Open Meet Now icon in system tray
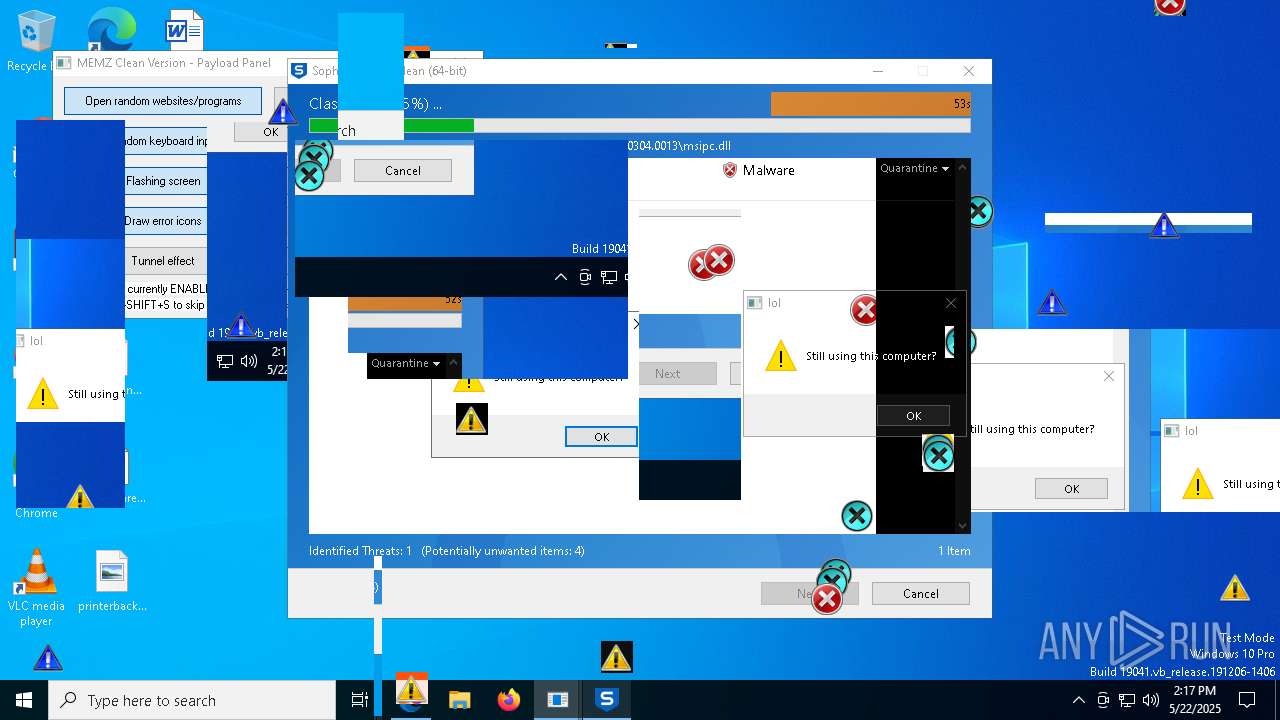Viewport: 1280px width, 720px height. tap(1103, 700)
